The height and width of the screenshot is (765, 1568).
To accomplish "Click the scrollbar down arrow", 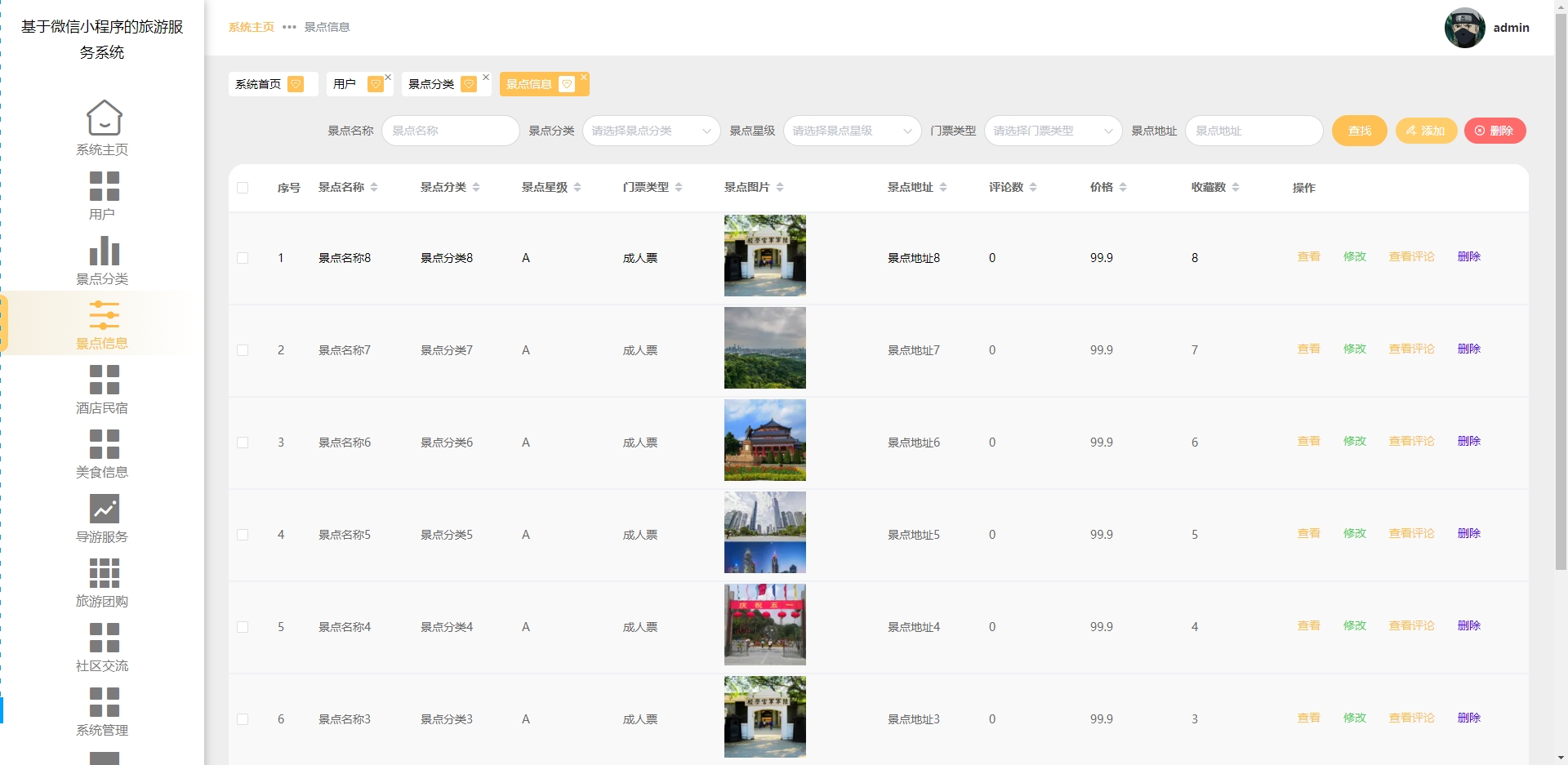I will pos(1561,758).
